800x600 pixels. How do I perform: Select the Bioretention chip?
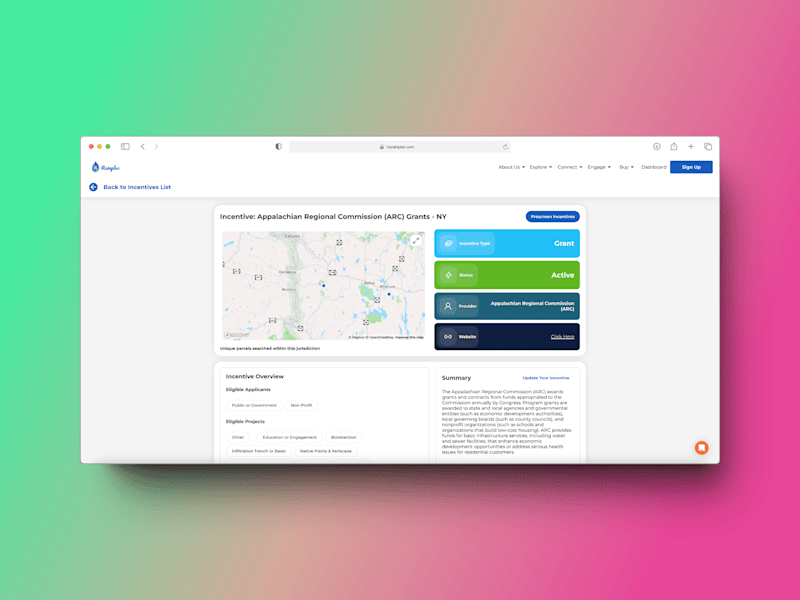[x=343, y=437]
